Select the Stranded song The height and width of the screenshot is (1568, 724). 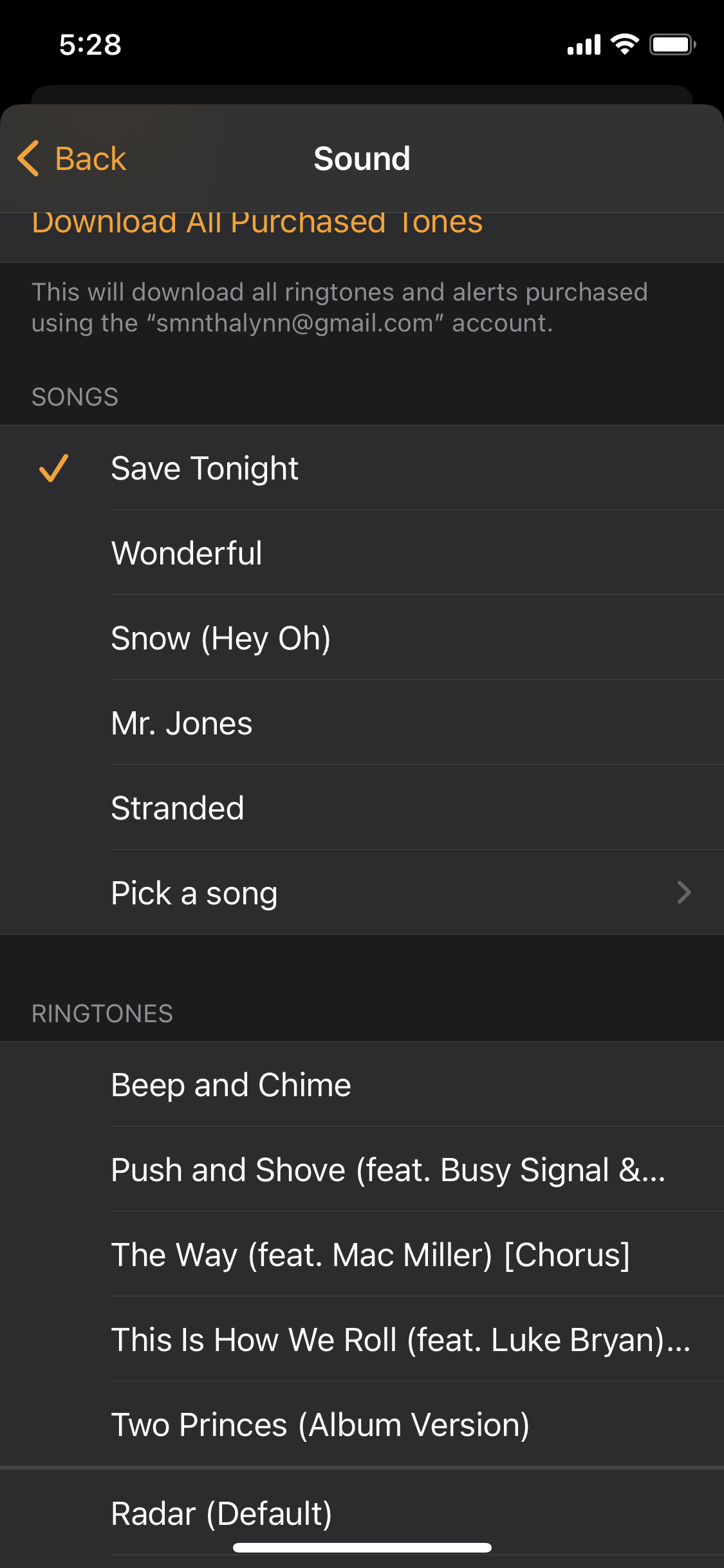point(362,808)
